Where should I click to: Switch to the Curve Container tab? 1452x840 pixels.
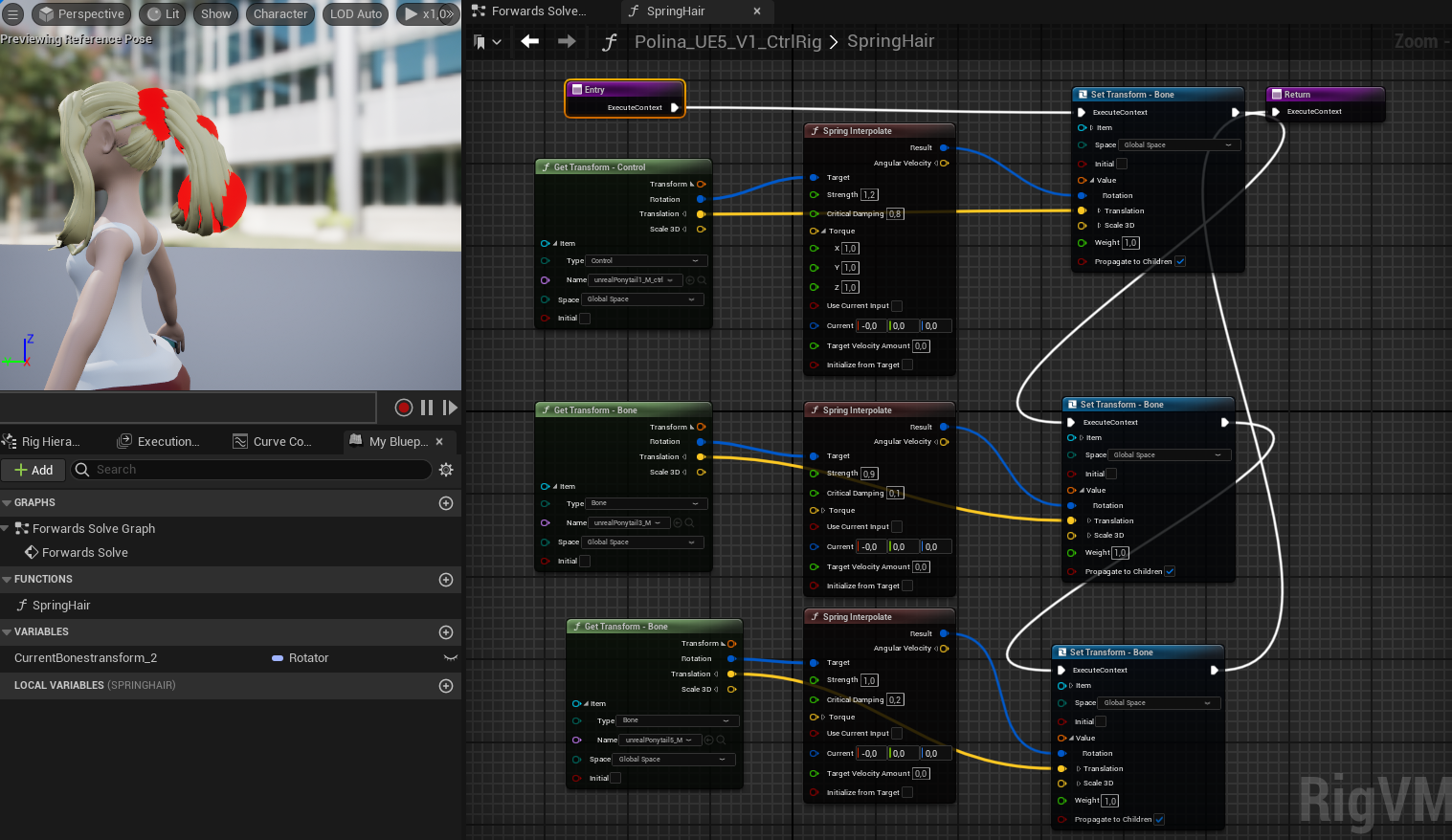[x=274, y=442]
